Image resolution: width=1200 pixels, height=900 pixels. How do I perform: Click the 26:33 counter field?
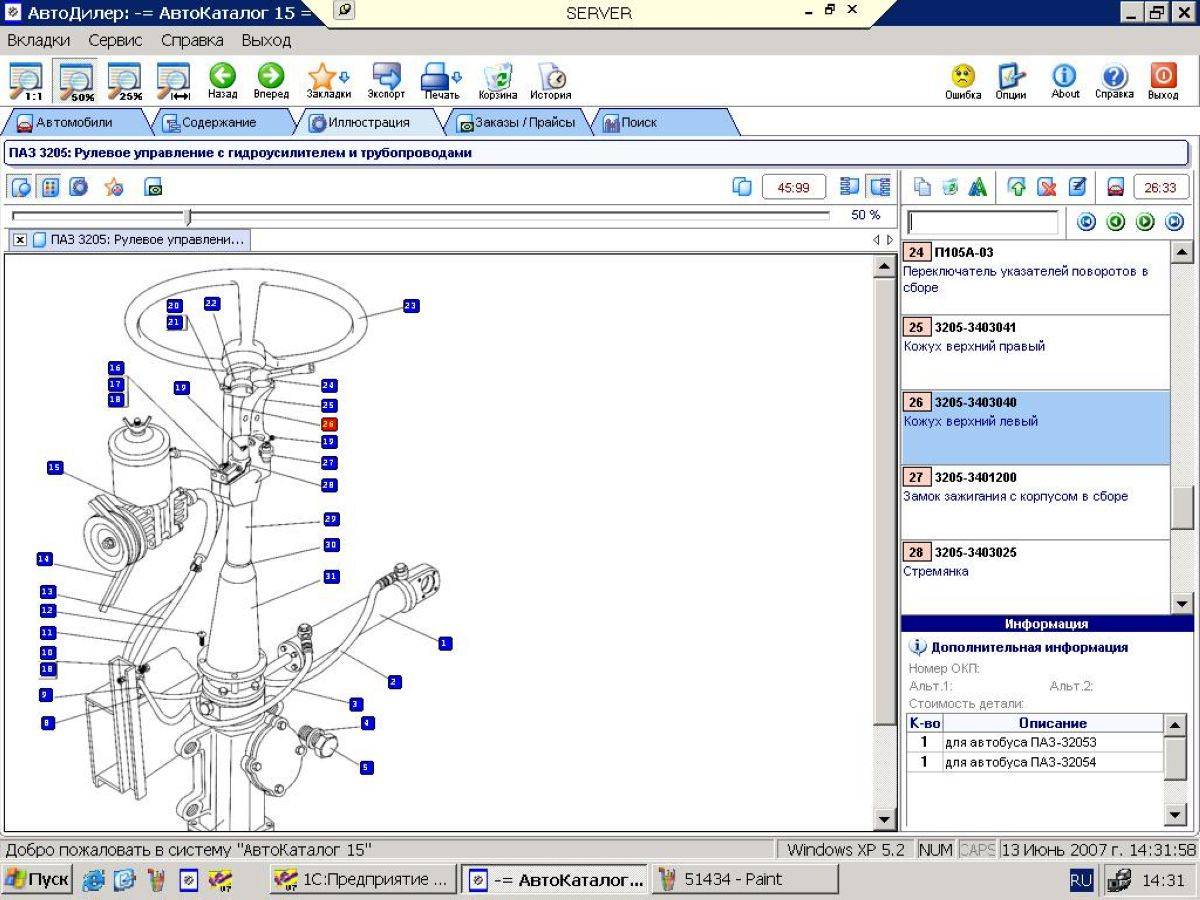pyautogui.click(x=1161, y=187)
